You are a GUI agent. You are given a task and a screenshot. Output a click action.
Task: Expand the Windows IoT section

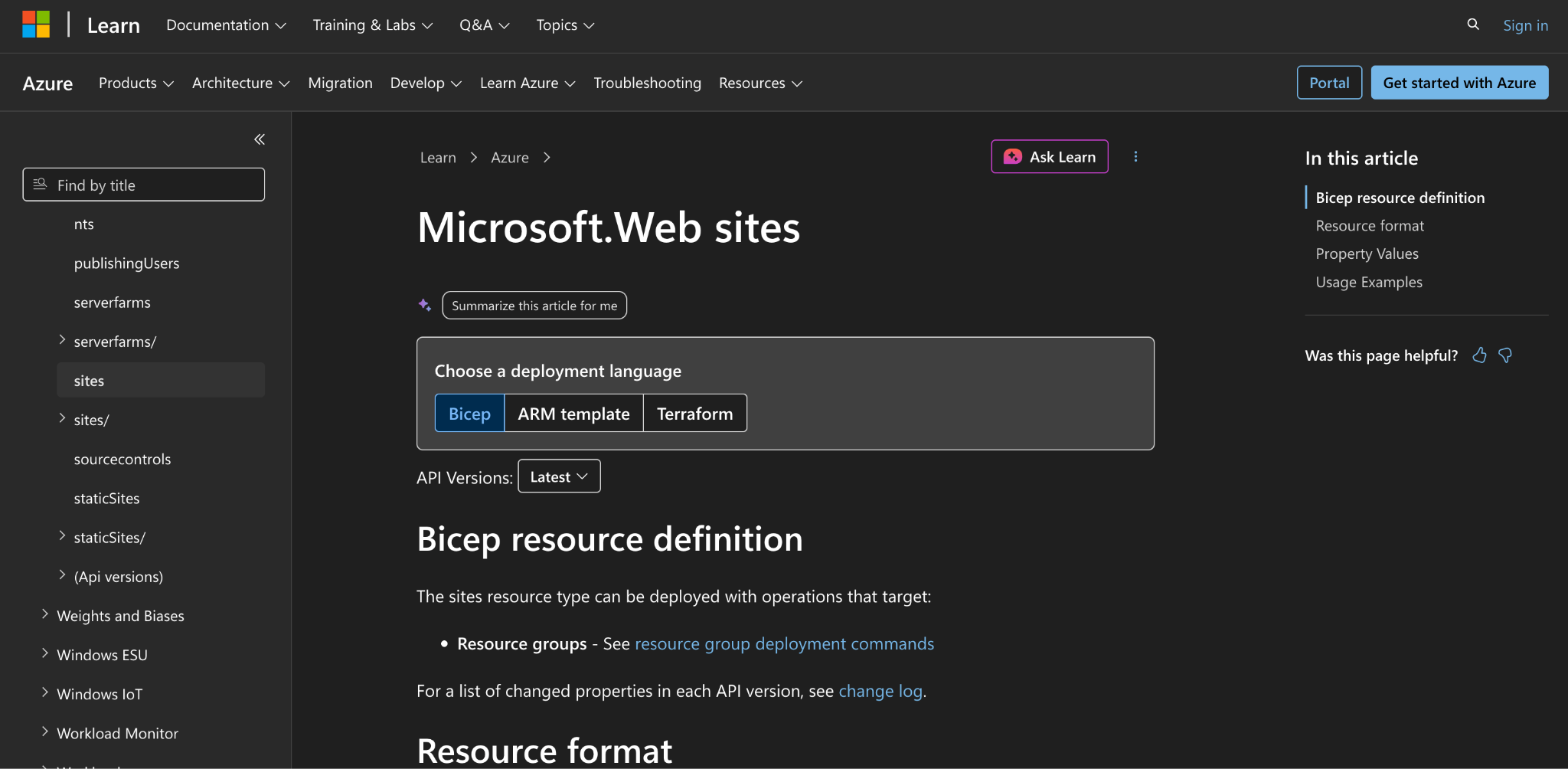44,693
